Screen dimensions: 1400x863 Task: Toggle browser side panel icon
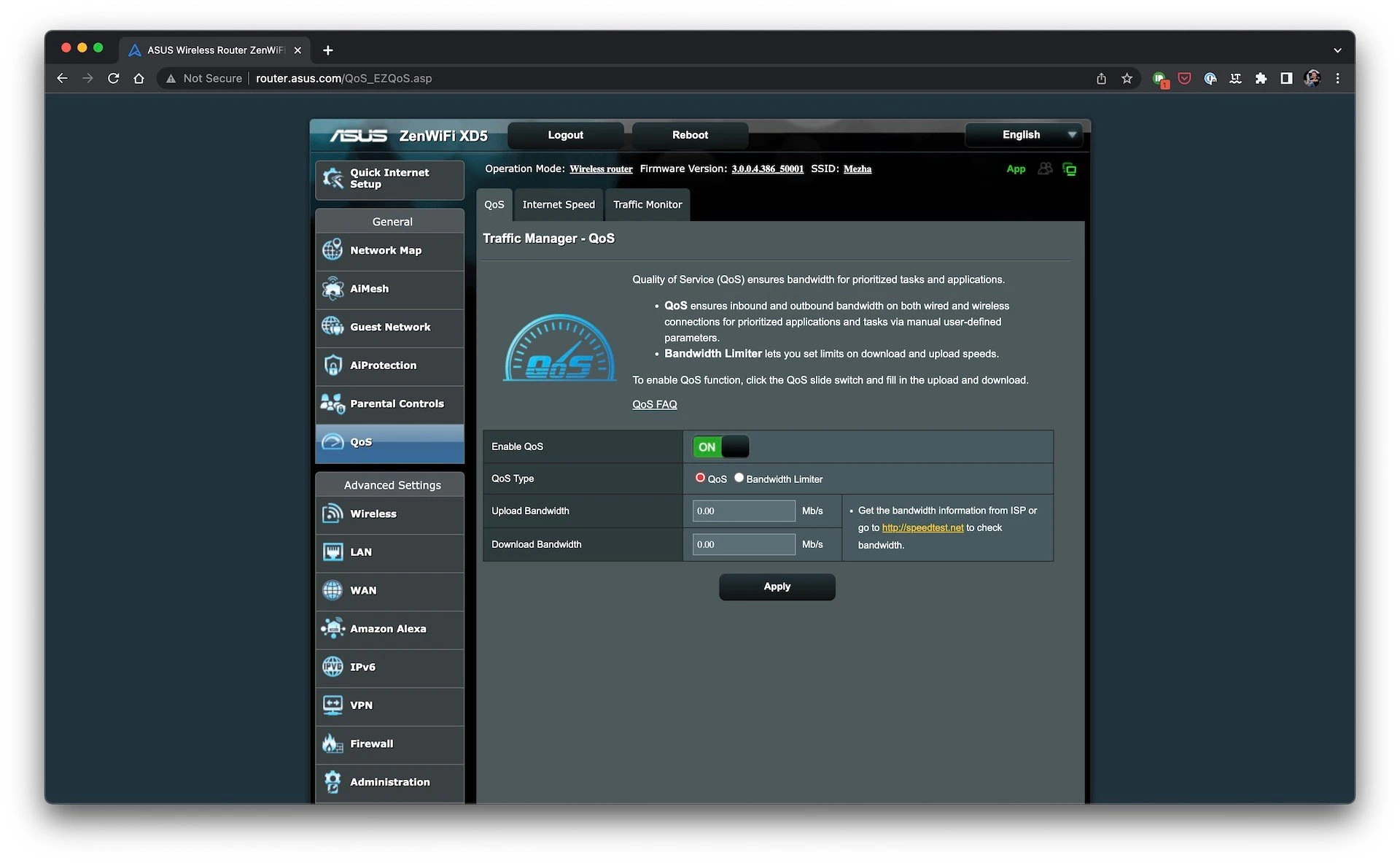point(1286,78)
